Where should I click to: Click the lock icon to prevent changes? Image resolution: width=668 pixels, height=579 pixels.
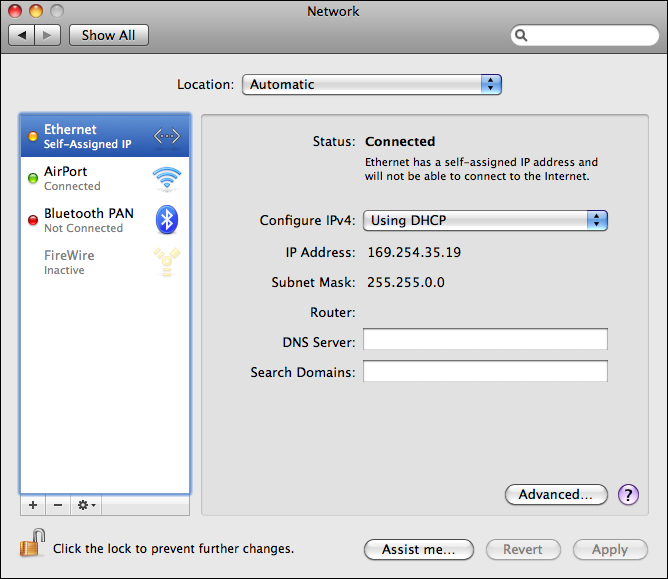pyautogui.click(x=30, y=545)
